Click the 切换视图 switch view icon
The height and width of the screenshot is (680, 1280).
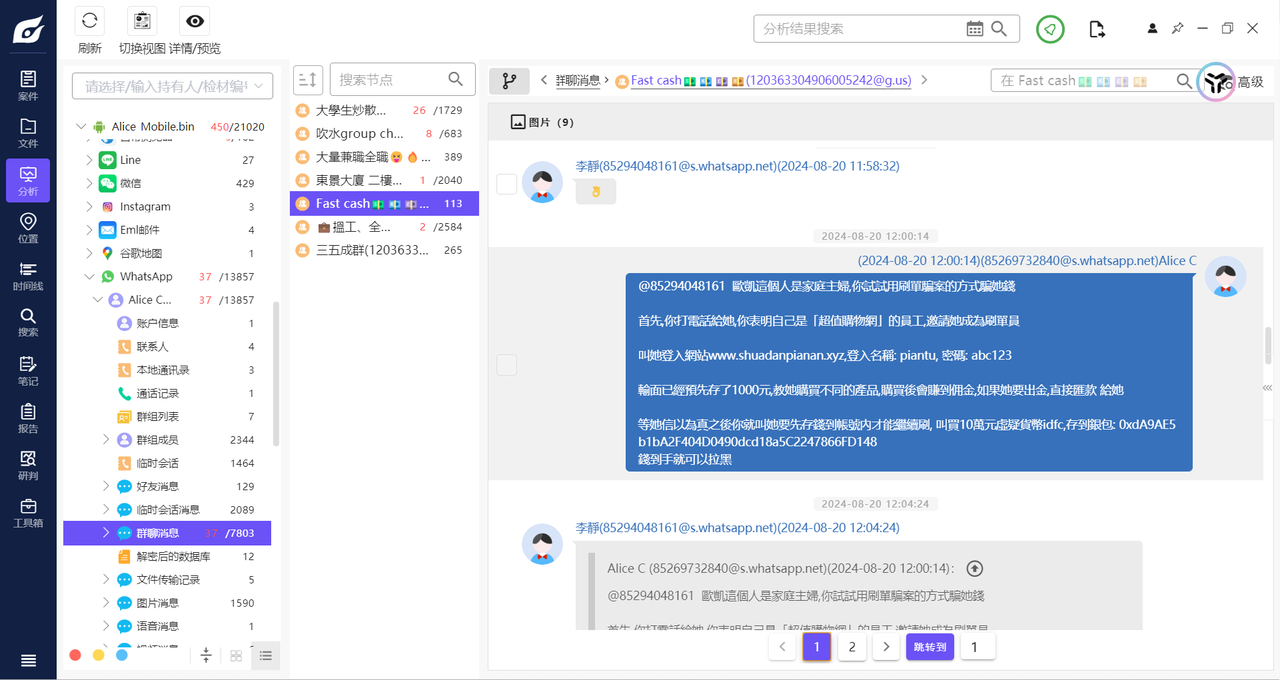tap(143, 21)
